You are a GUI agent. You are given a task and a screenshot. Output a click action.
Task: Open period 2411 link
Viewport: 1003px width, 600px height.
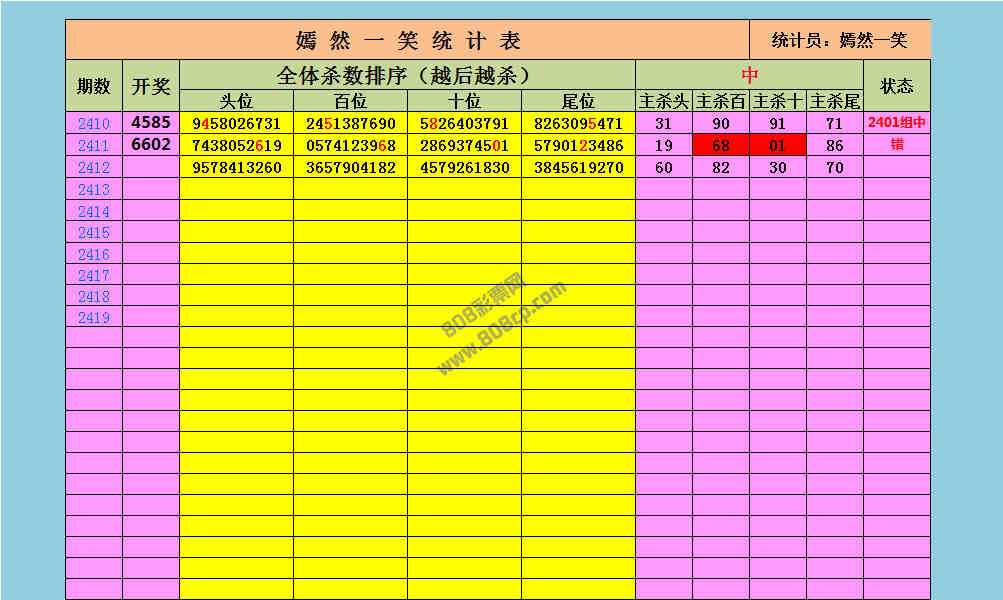pos(94,146)
